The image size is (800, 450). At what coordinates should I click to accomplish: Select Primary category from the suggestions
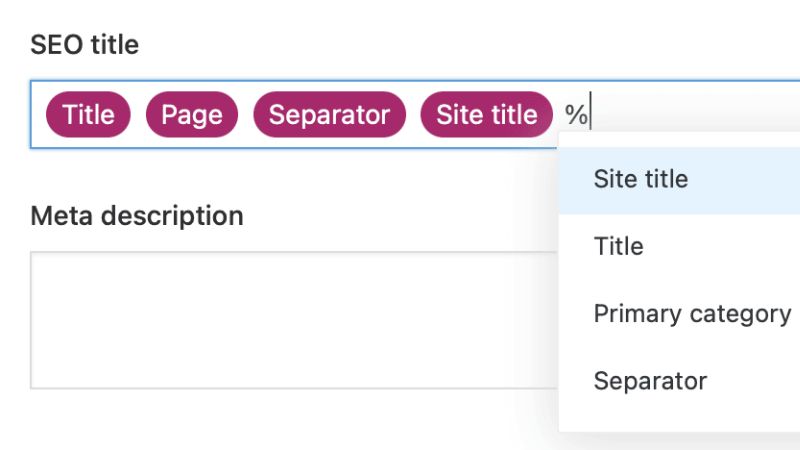(x=692, y=314)
